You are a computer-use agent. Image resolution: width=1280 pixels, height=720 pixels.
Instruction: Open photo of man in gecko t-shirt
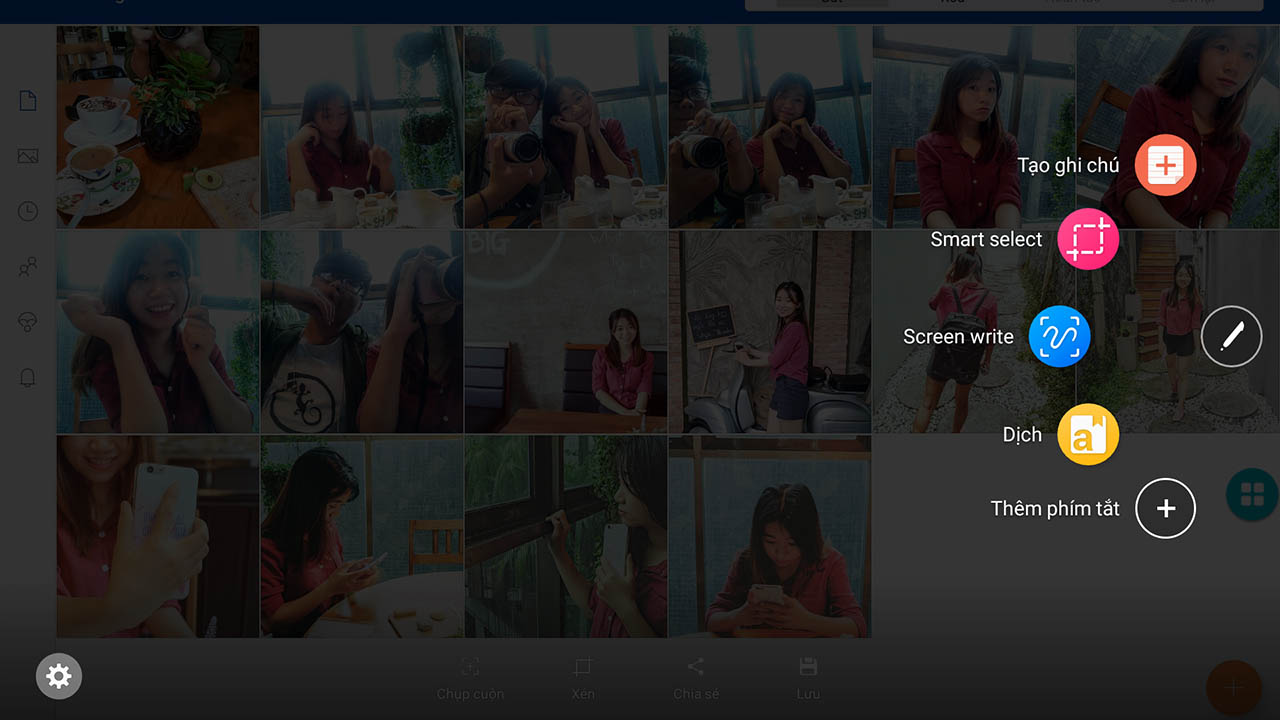point(362,332)
